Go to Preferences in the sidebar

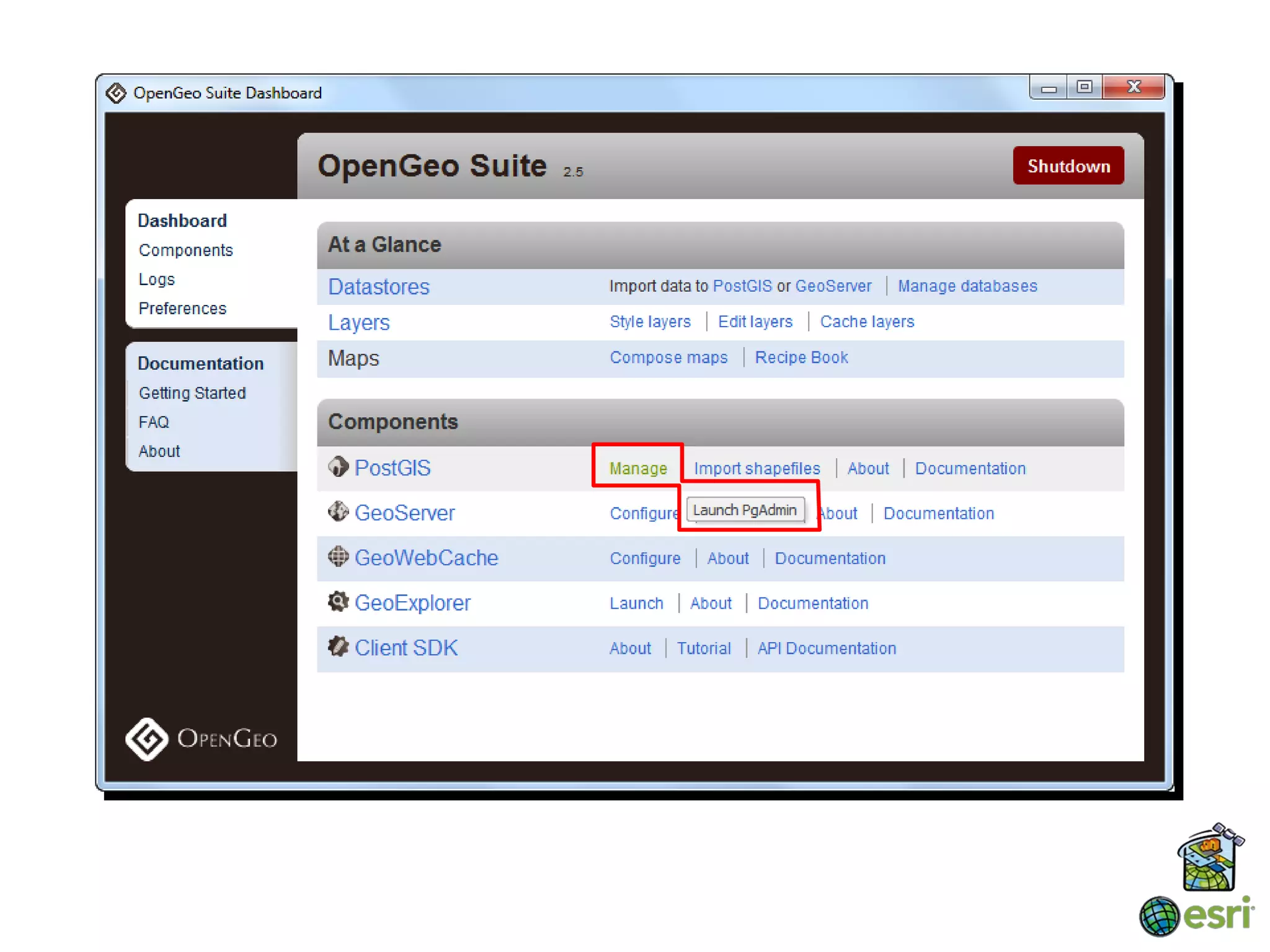[182, 309]
